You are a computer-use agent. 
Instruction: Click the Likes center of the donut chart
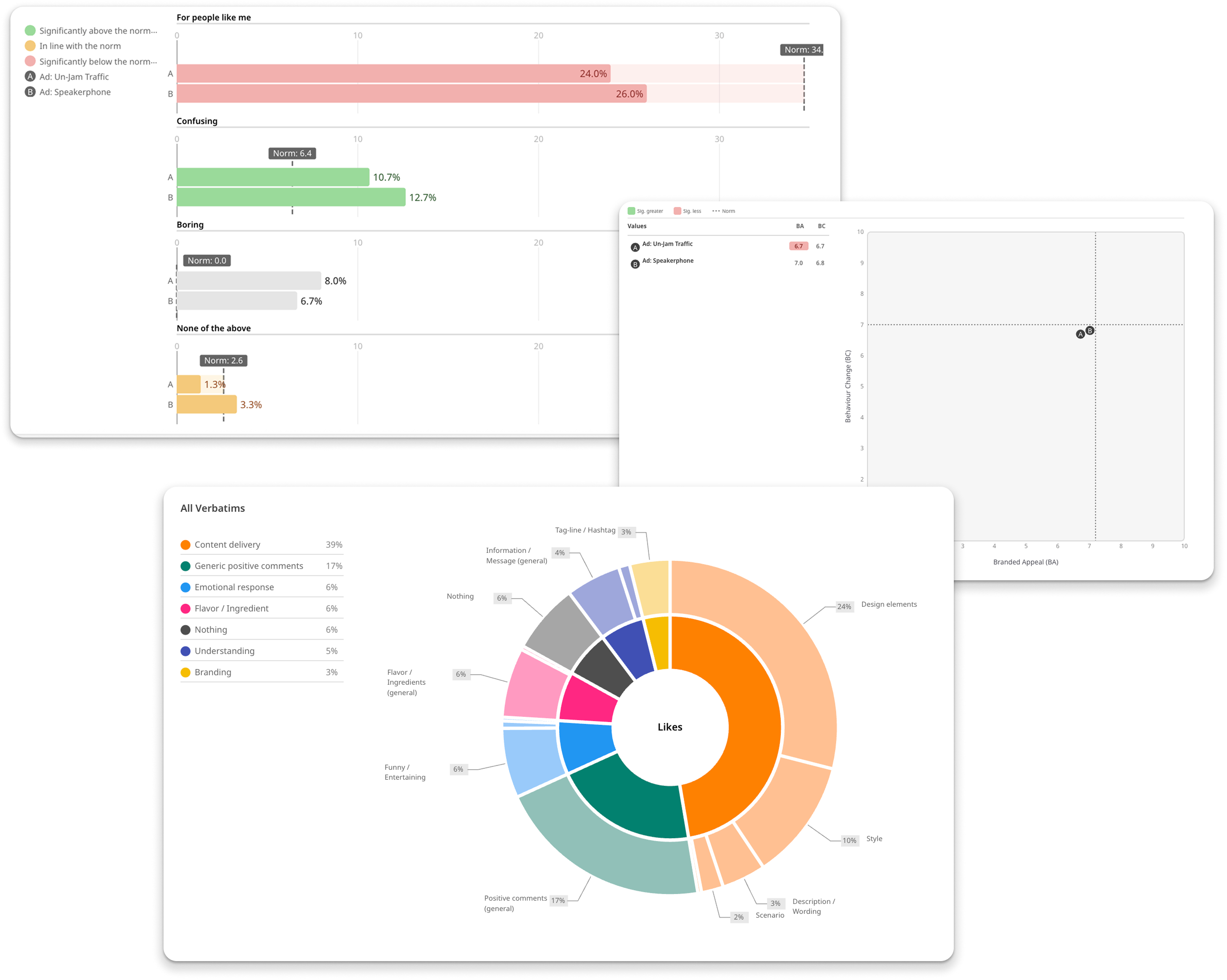tap(670, 727)
